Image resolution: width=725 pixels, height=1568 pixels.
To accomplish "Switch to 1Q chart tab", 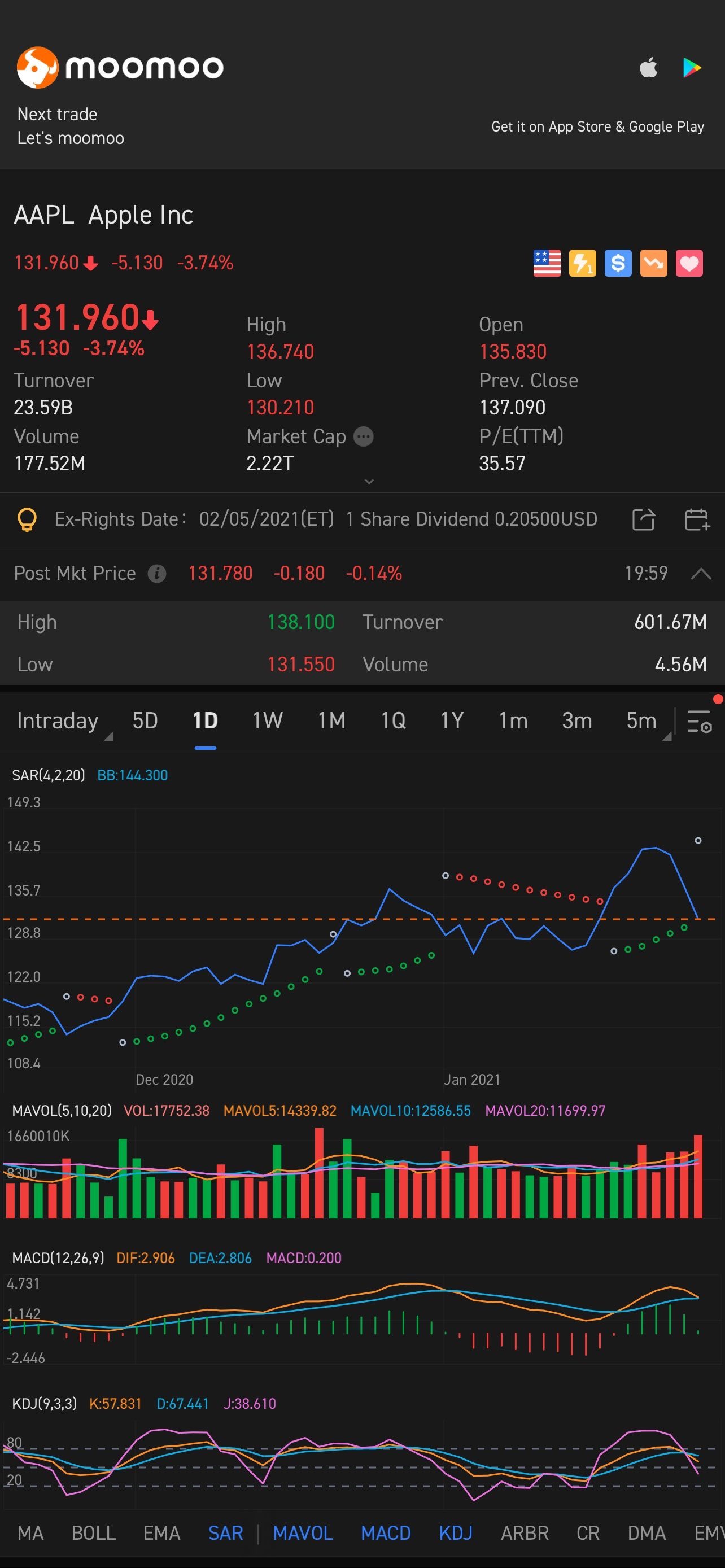I will [x=393, y=720].
